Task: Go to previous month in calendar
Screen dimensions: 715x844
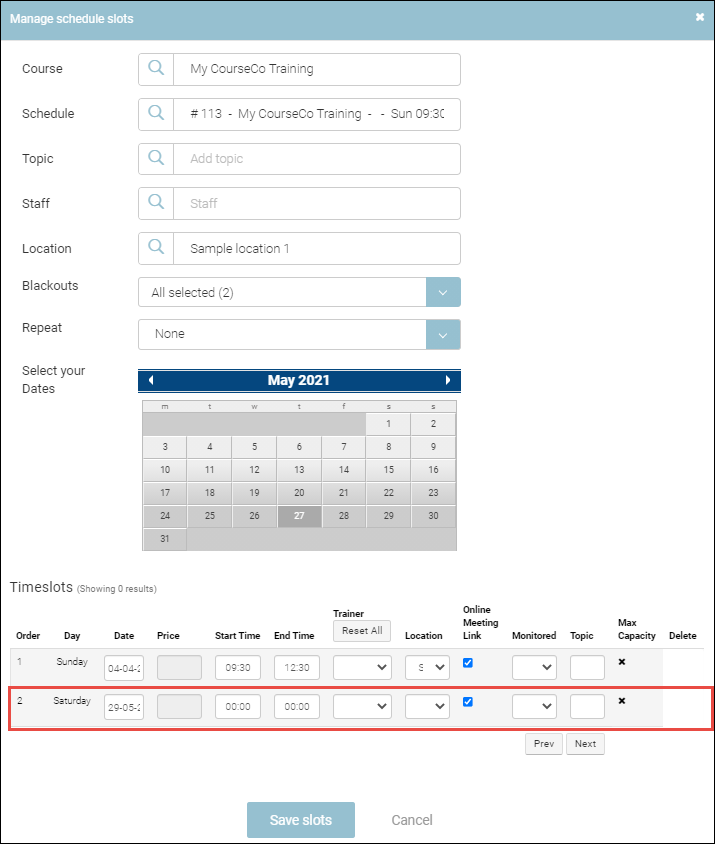Action: (x=151, y=381)
